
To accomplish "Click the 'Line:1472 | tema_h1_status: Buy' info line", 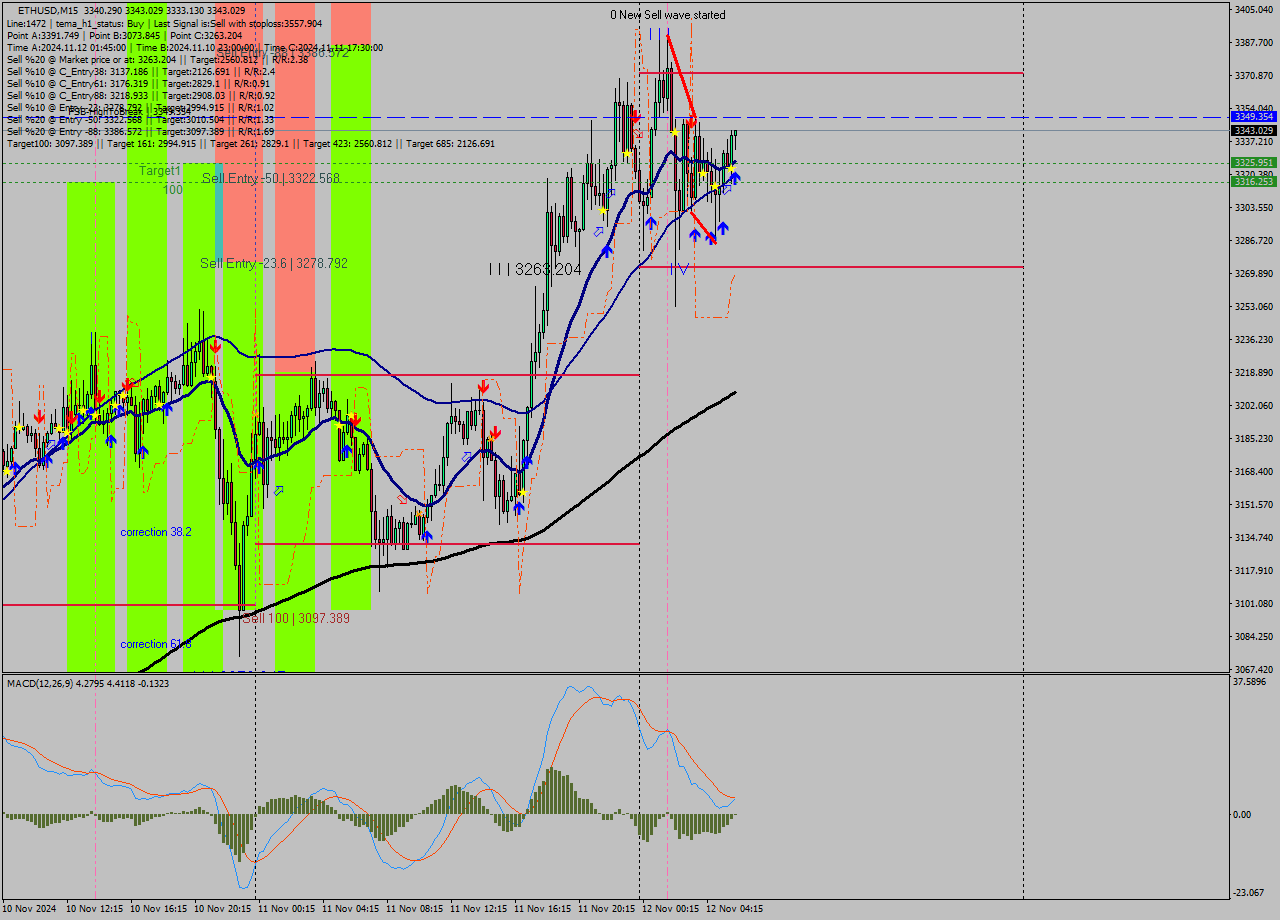I will (x=164, y=23).
